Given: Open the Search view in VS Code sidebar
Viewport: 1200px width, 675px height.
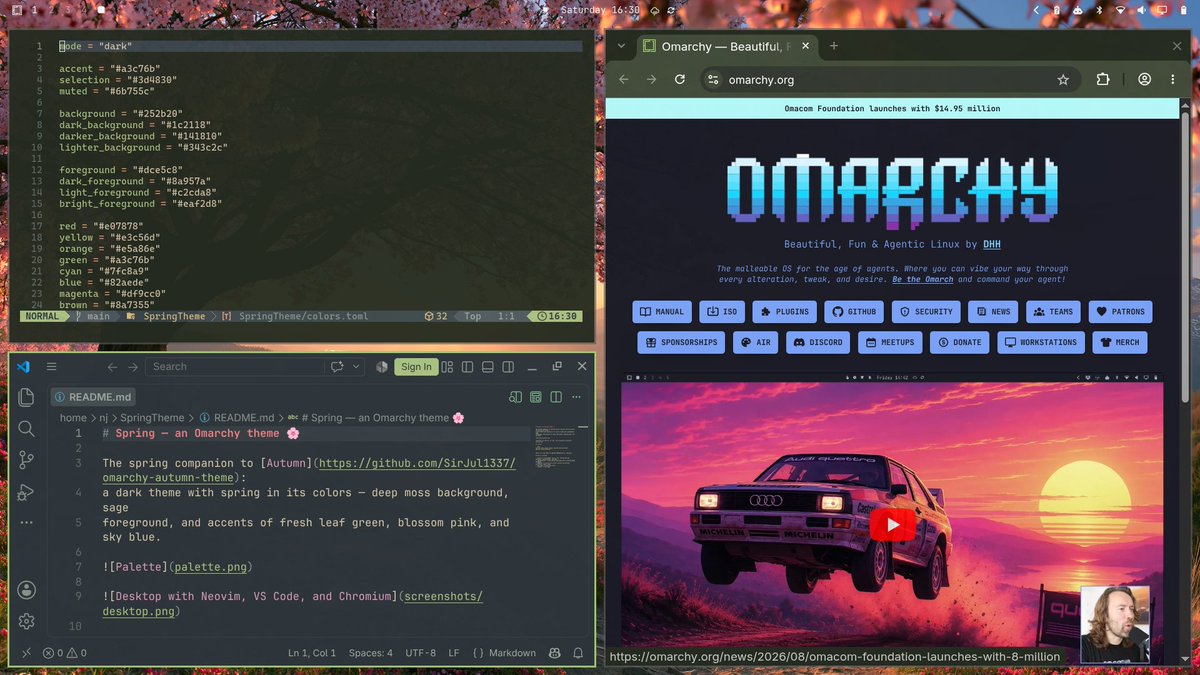Looking at the screenshot, I should tap(26, 428).
